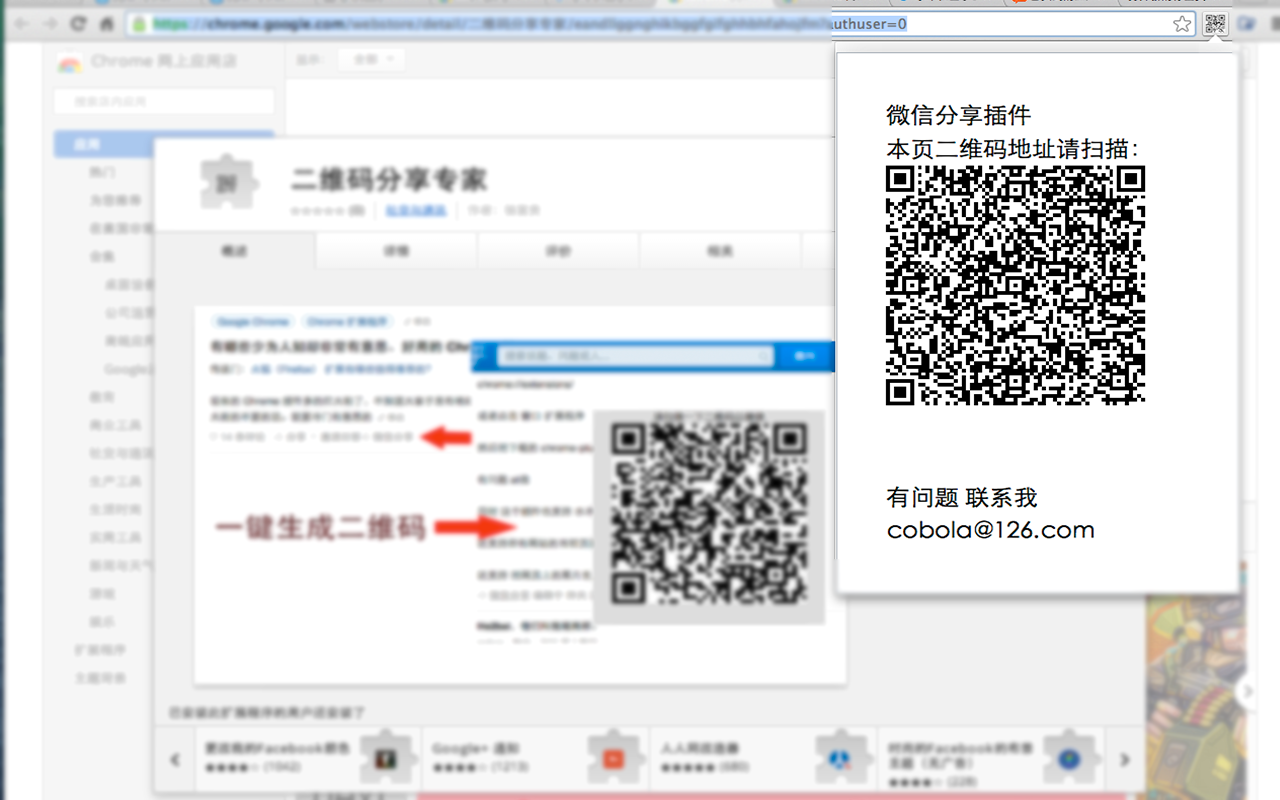This screenshot has width=1280, height=800.
Task: Click the QR code extension toolbar icon
Action: coord(1215,24)
